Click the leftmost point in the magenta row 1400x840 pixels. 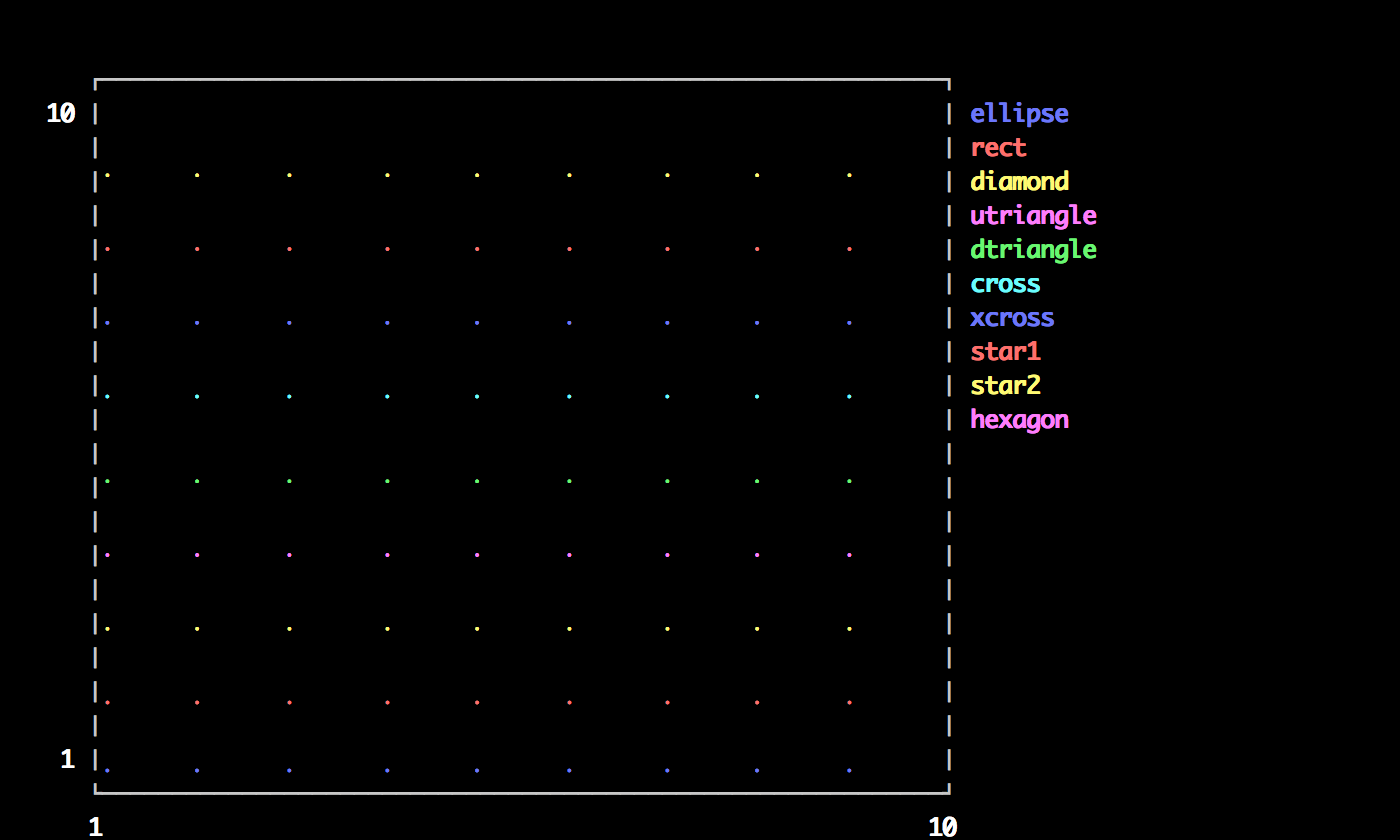[x=107, y=555]
